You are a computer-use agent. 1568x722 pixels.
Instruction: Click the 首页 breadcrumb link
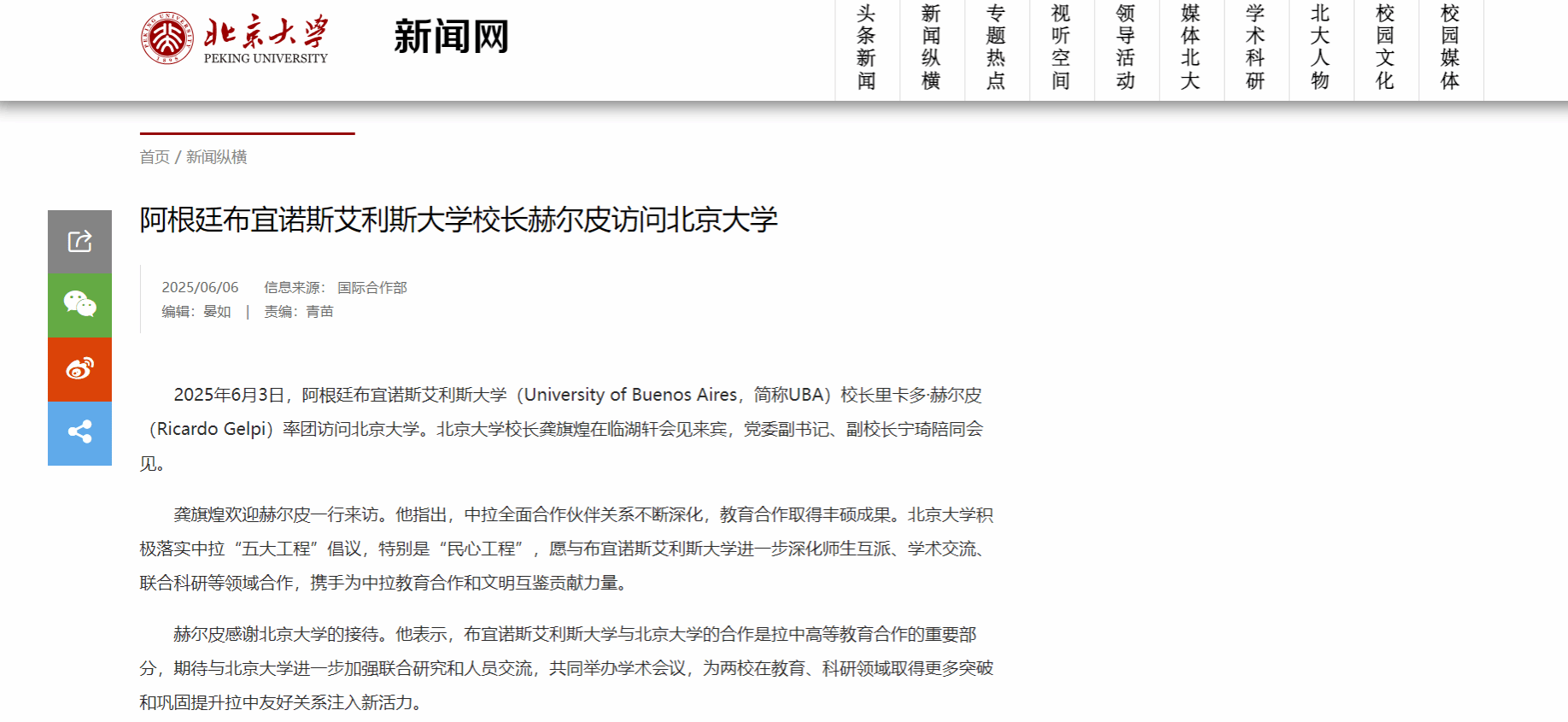[155, 157]
